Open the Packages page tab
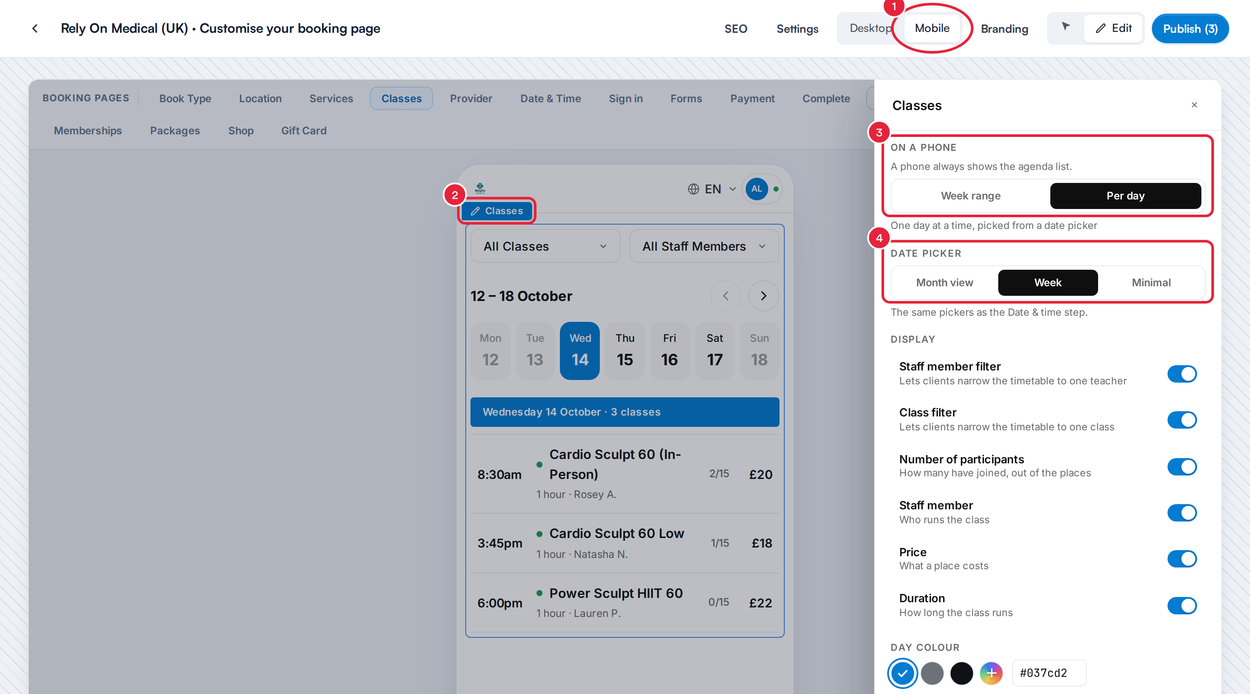Screen dimensions: 1250x694 pyautogui.click(x=175, y=130)
